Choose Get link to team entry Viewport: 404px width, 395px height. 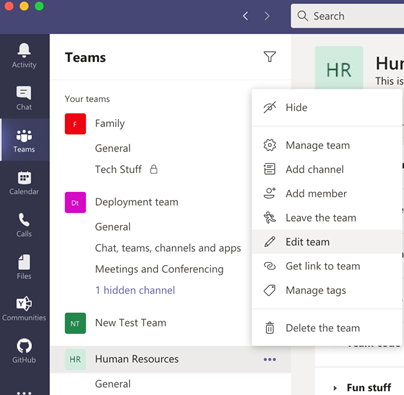[x=327, y=266]
